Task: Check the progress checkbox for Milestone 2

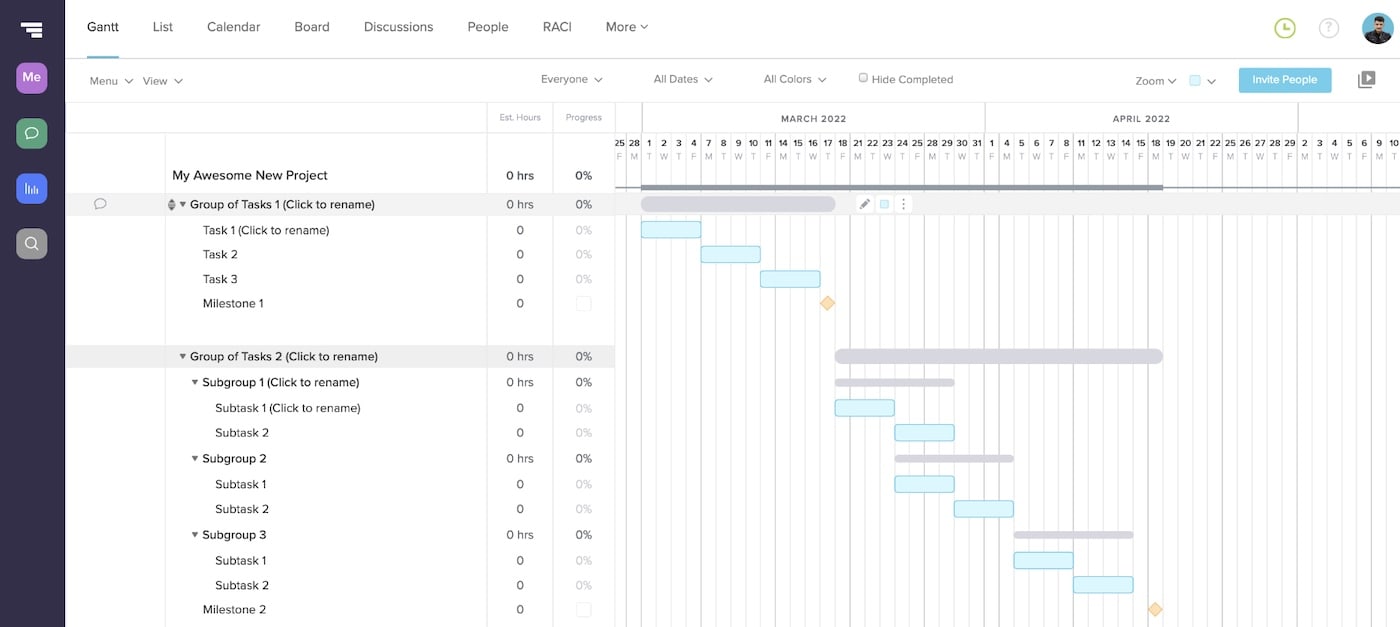Action: tap(583, 609)
